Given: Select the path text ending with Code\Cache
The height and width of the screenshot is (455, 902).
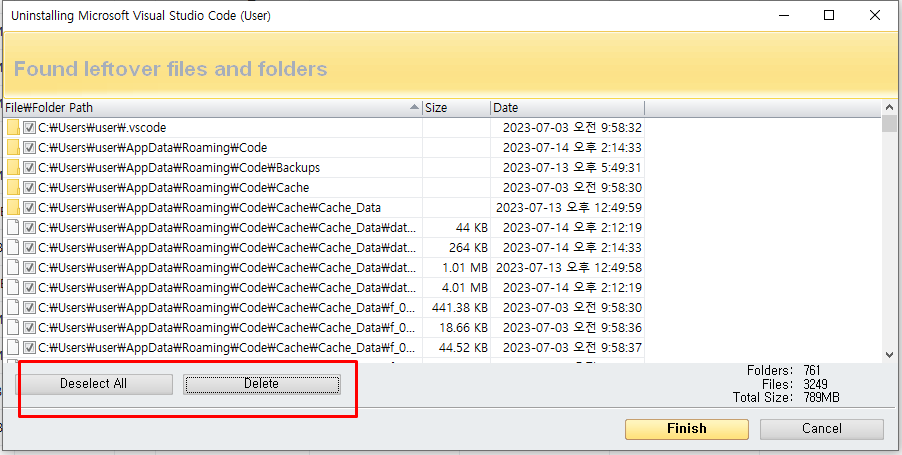Looking at the screenshot, I should click(173, 188).
